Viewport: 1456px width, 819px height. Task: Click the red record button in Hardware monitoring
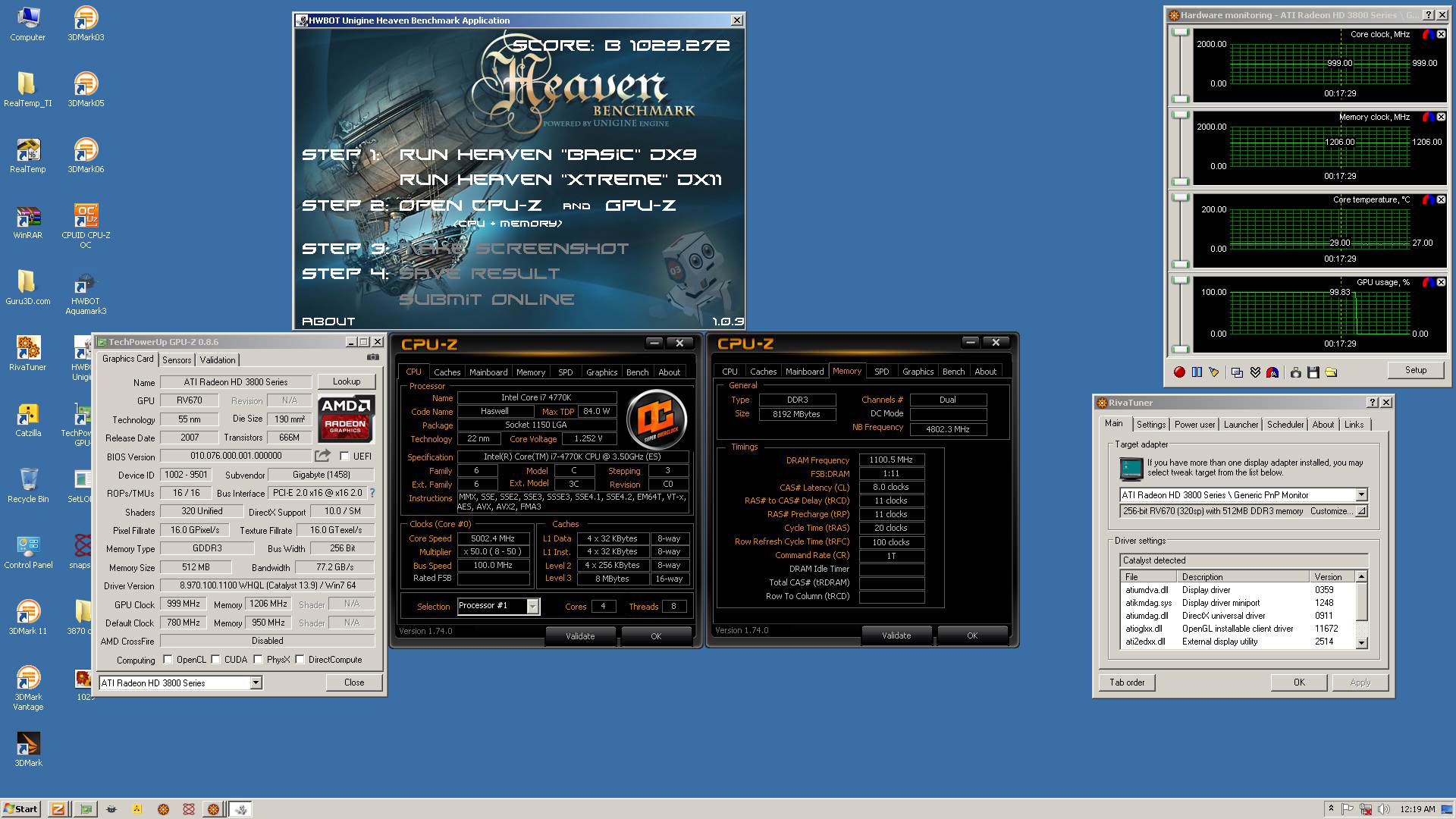1179,372
